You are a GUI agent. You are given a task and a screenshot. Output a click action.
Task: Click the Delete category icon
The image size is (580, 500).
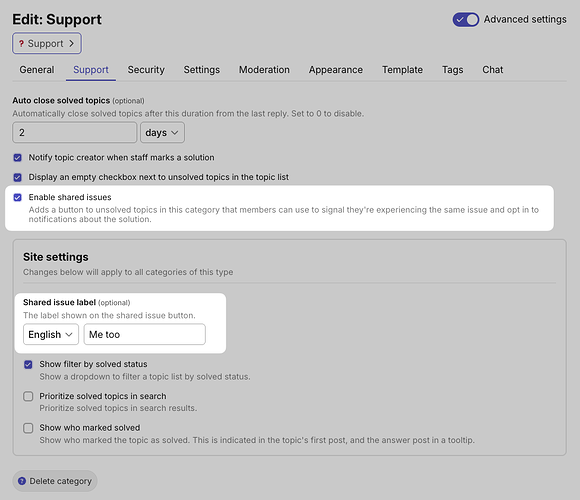click(x=22, y=481)
